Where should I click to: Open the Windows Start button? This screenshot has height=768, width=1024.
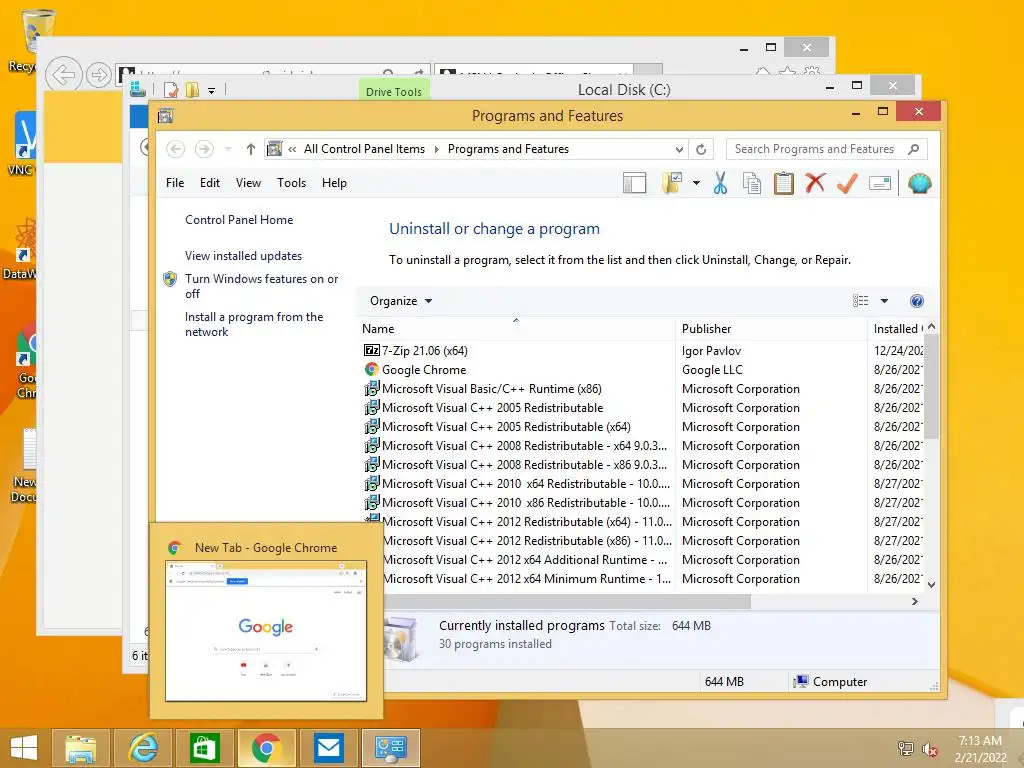tap(24, 748)
